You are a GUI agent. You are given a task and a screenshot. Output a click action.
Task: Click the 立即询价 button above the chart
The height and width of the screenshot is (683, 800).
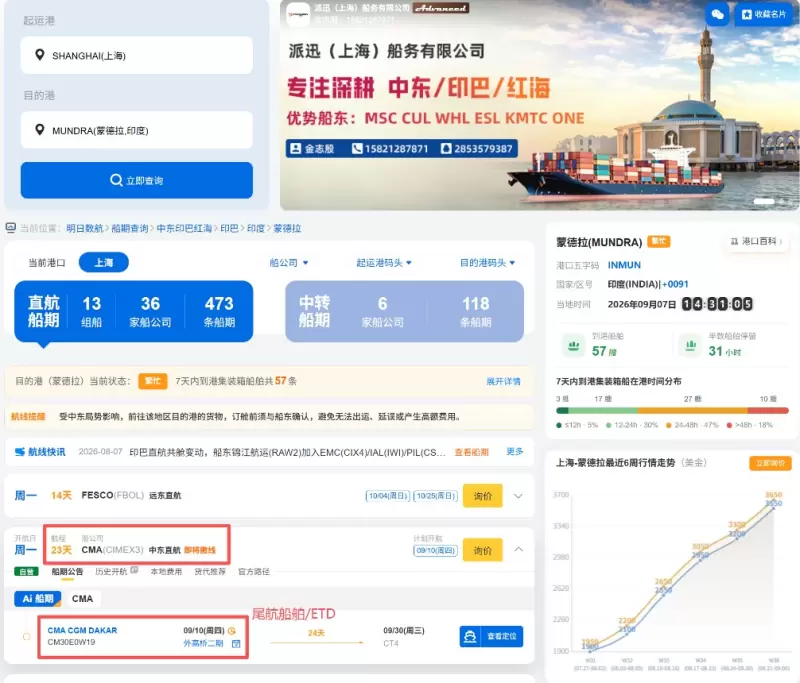click(x=770, y=463)
